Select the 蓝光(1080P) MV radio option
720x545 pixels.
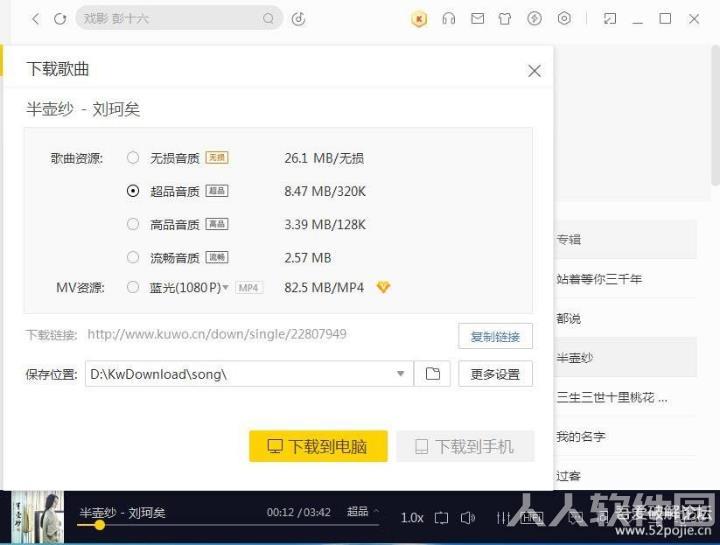(x=133, y=287)
